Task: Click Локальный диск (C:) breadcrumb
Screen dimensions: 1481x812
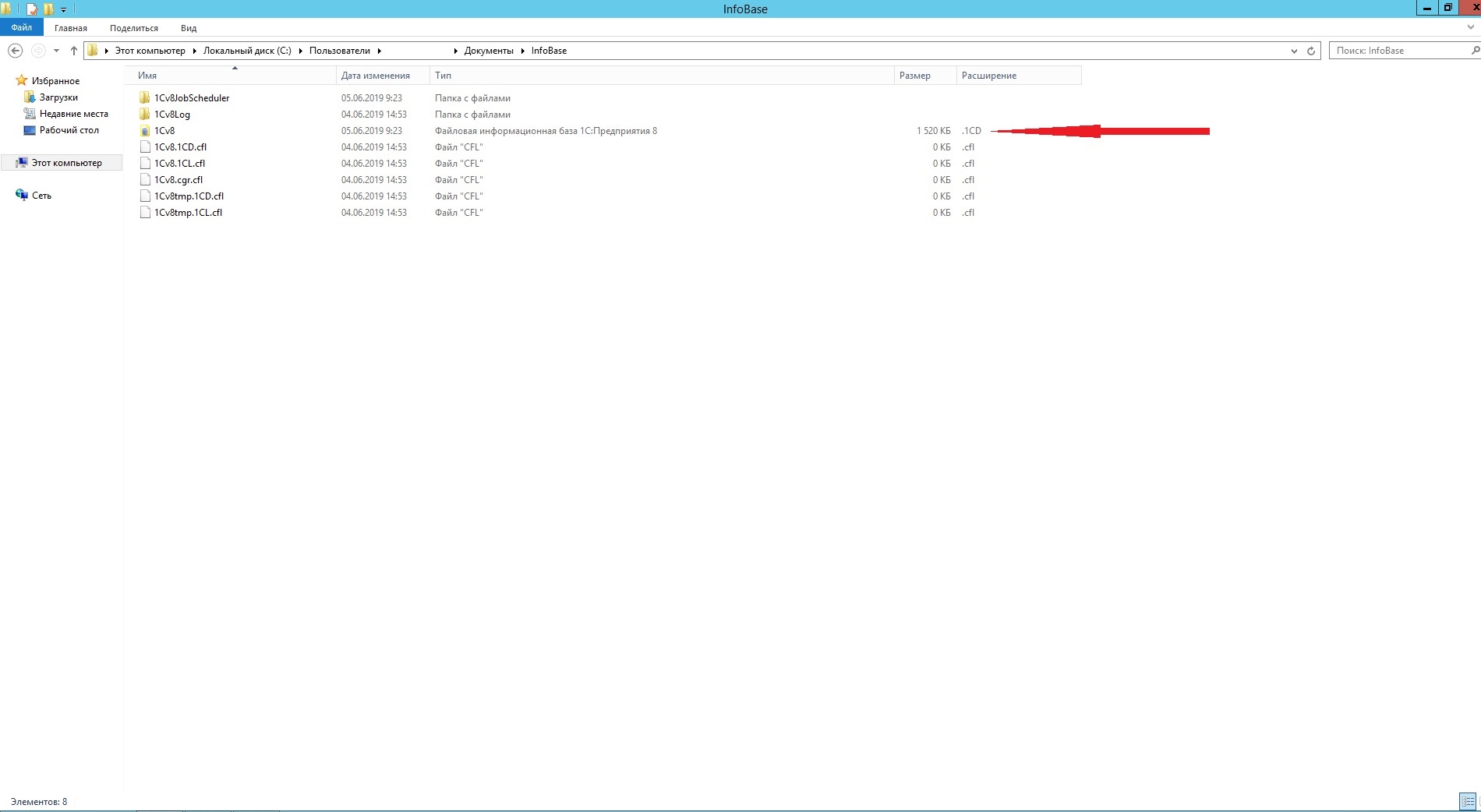Action: coord(247,51)
